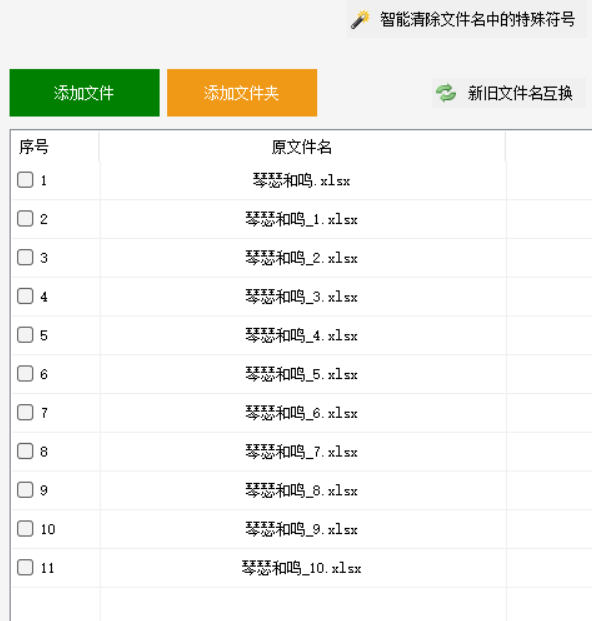Enable the checkbox for row 3

point(25,257)
